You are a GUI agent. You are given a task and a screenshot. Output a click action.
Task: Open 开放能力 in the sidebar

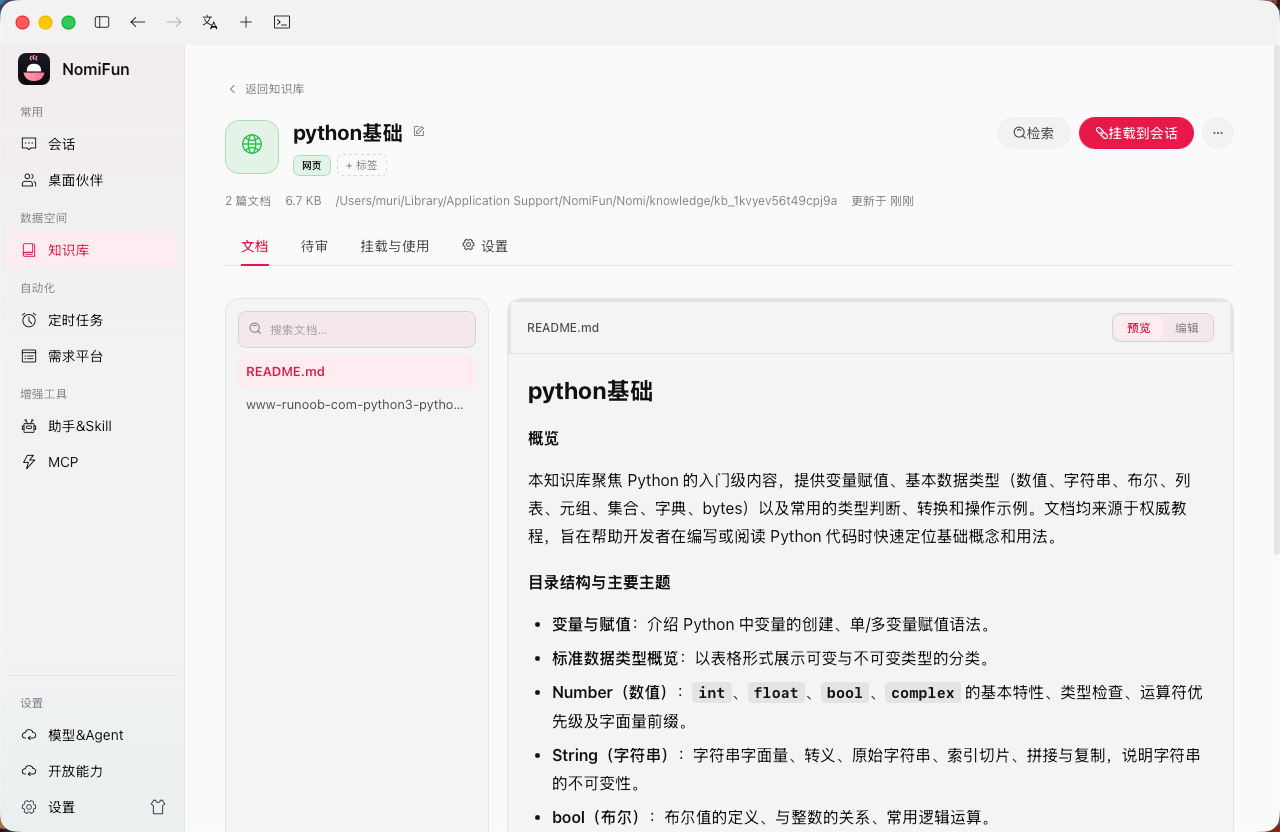[92, 771]
